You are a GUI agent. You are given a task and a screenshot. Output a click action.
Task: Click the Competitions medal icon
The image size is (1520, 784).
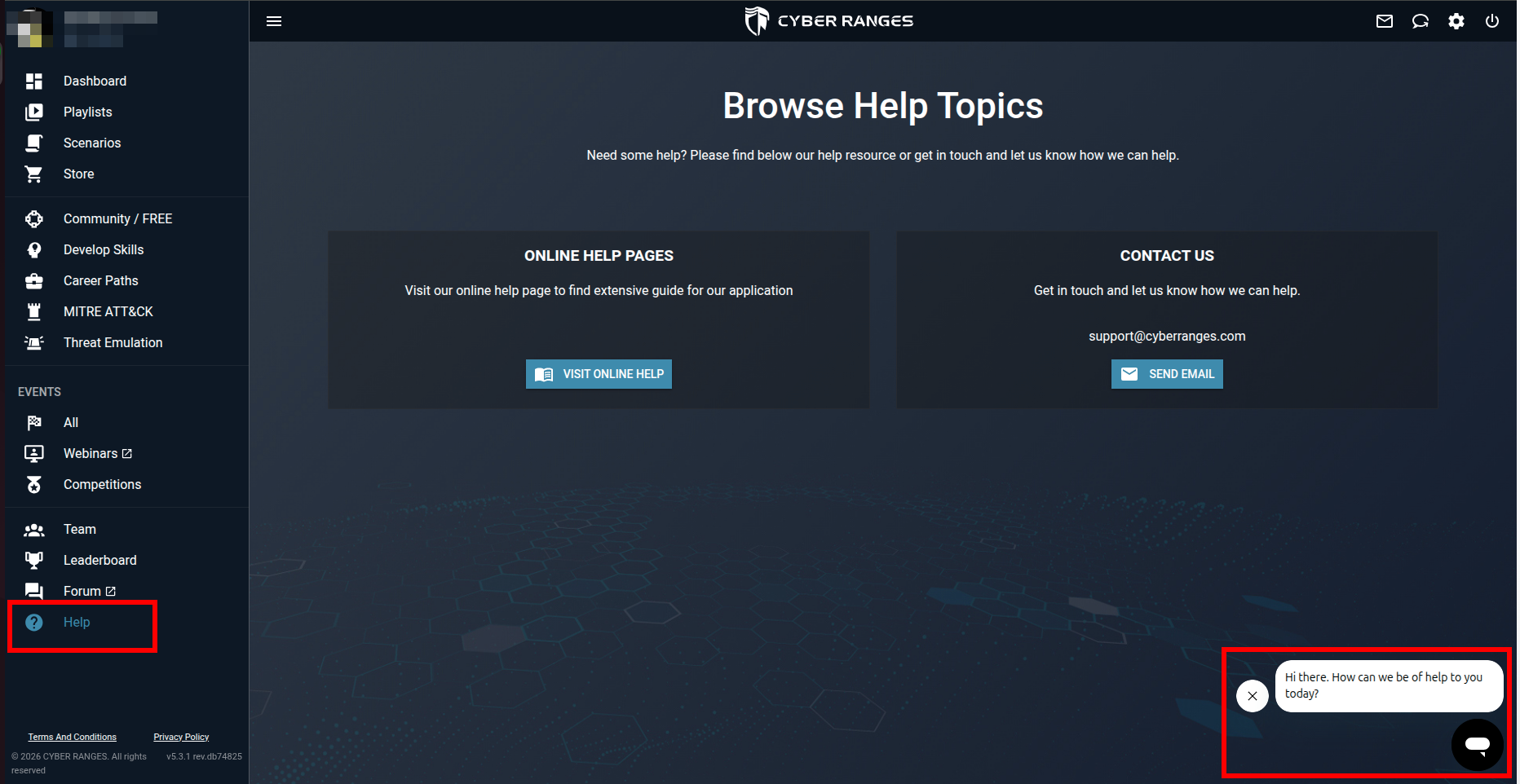tap(34, 484)
